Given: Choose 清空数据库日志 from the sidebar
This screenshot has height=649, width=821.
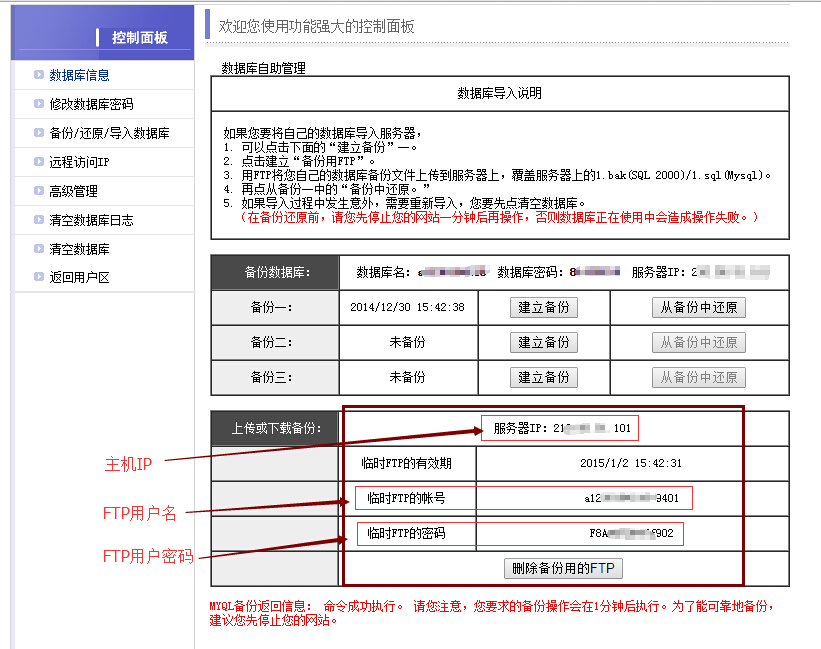Looking at the screenshot, I should tap(91, 220).
